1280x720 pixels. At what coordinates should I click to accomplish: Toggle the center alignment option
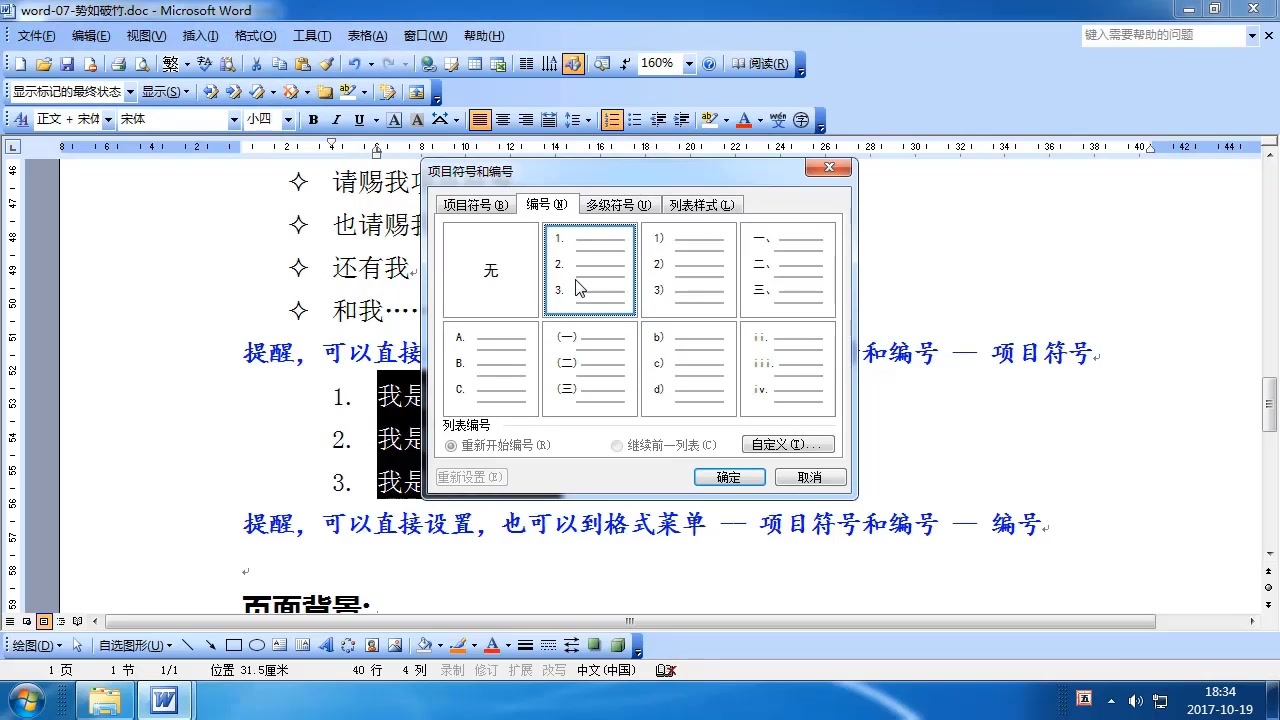pos(504,119)
